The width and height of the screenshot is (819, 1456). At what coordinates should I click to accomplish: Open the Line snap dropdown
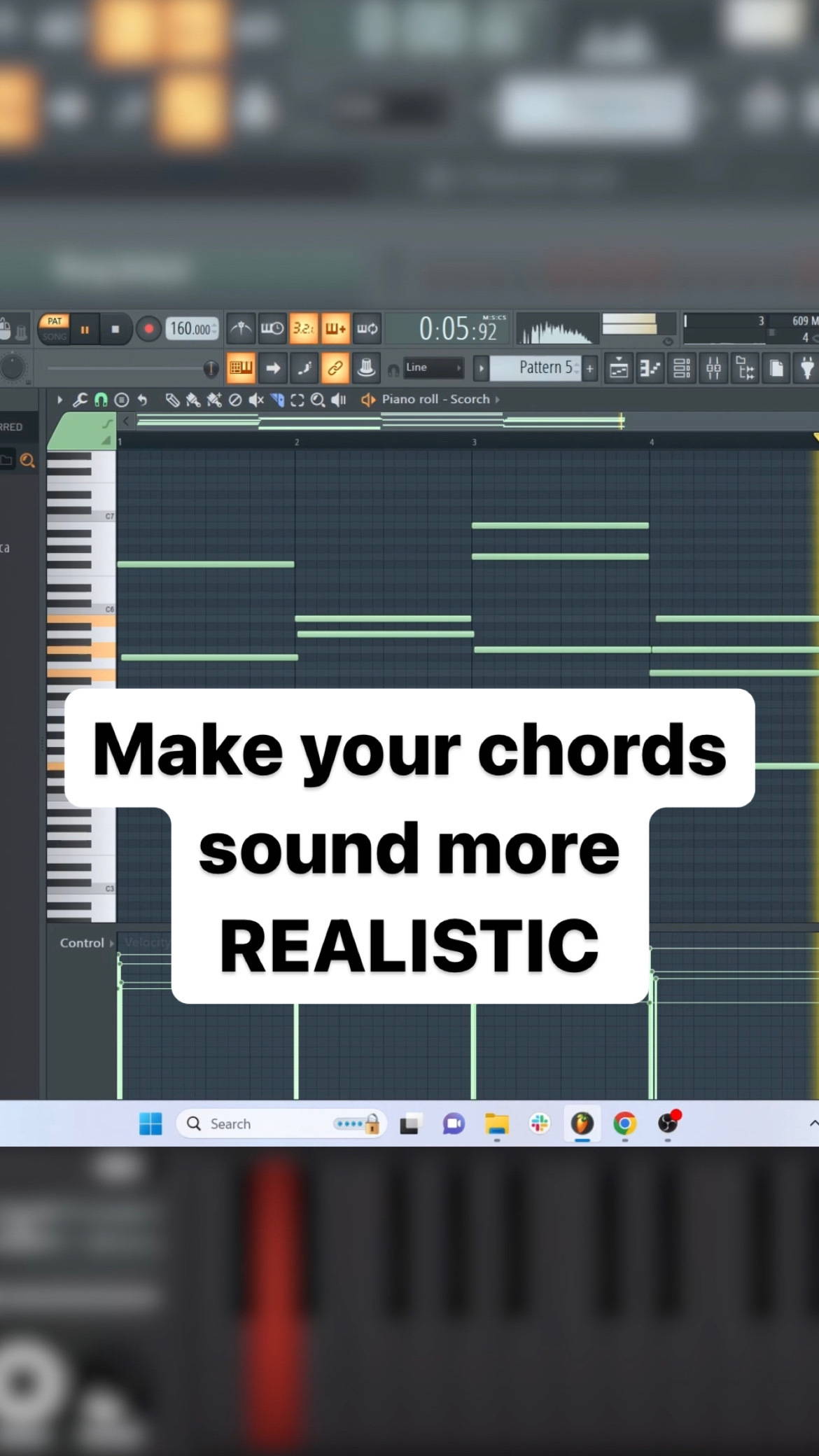433,367
